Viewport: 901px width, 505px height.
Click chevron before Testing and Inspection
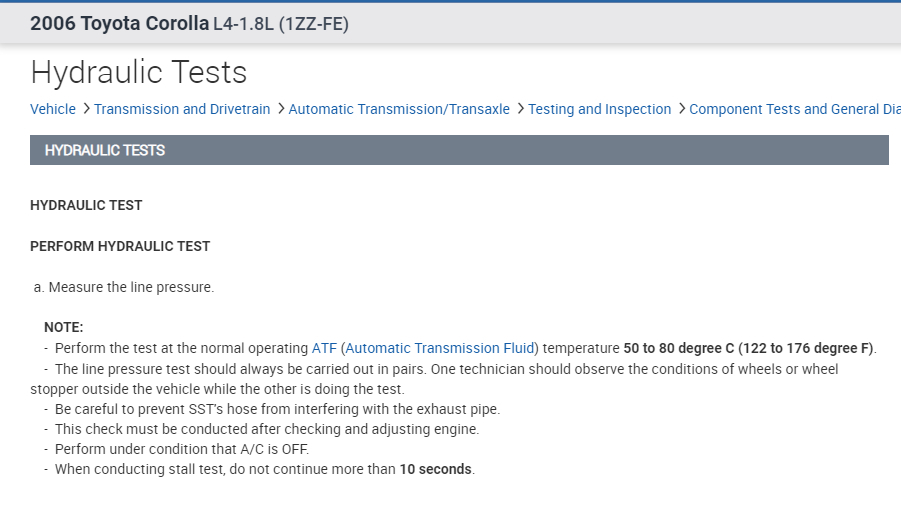click(x=520, y=109)
